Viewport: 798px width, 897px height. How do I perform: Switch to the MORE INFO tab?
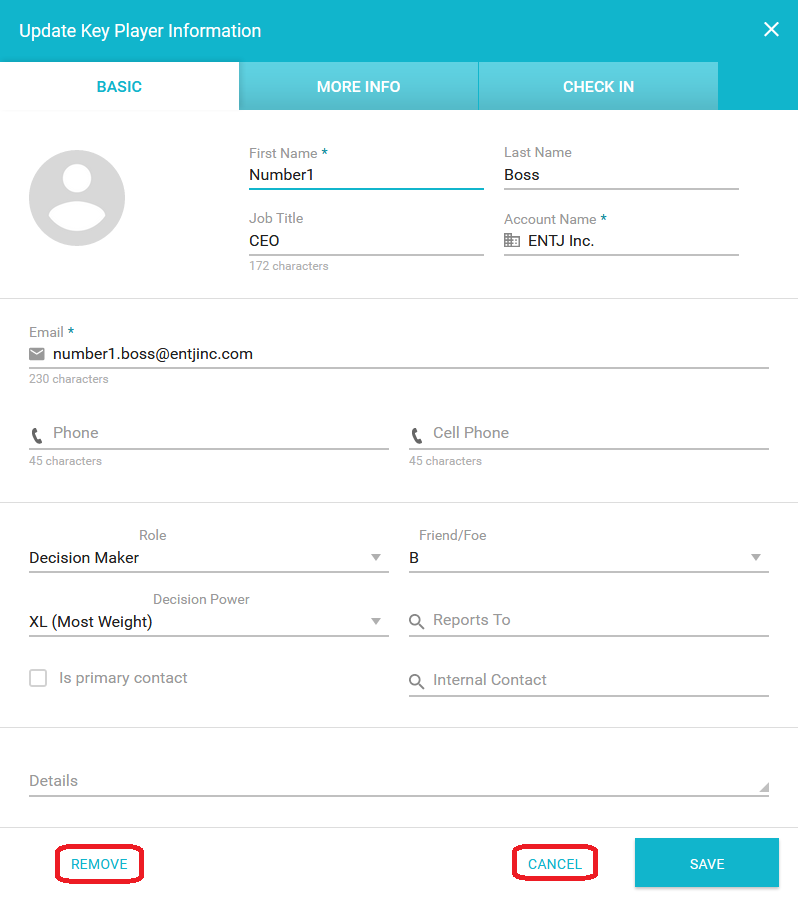359,86
